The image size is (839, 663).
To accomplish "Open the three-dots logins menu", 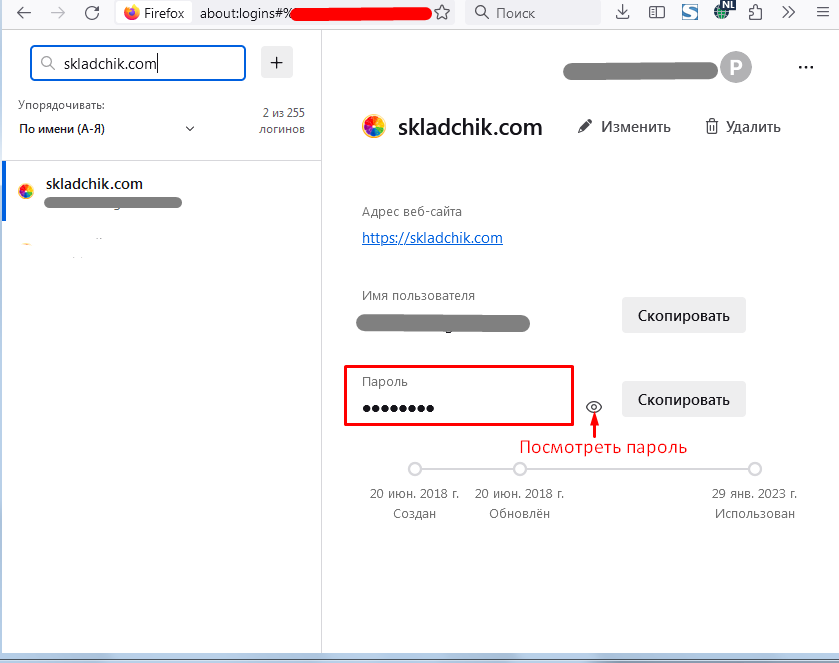I will (x=806, y=67).
